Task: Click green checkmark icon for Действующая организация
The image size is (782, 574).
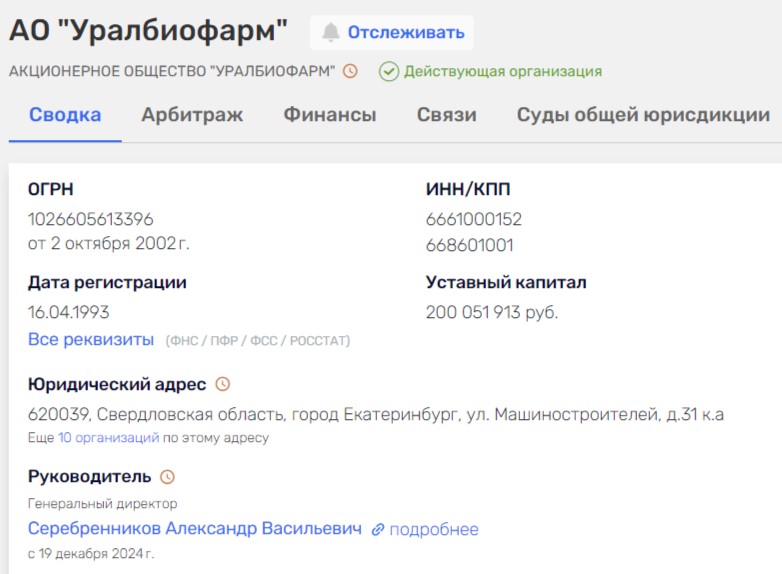Action: tap(389, 71)
